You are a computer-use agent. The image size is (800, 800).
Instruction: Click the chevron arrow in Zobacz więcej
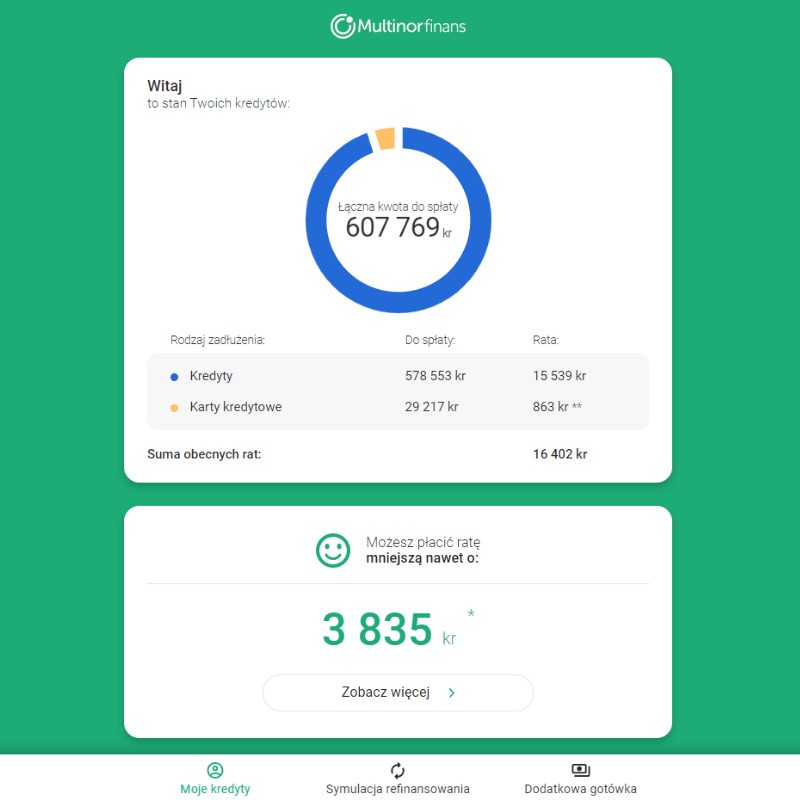pos(452,693)
